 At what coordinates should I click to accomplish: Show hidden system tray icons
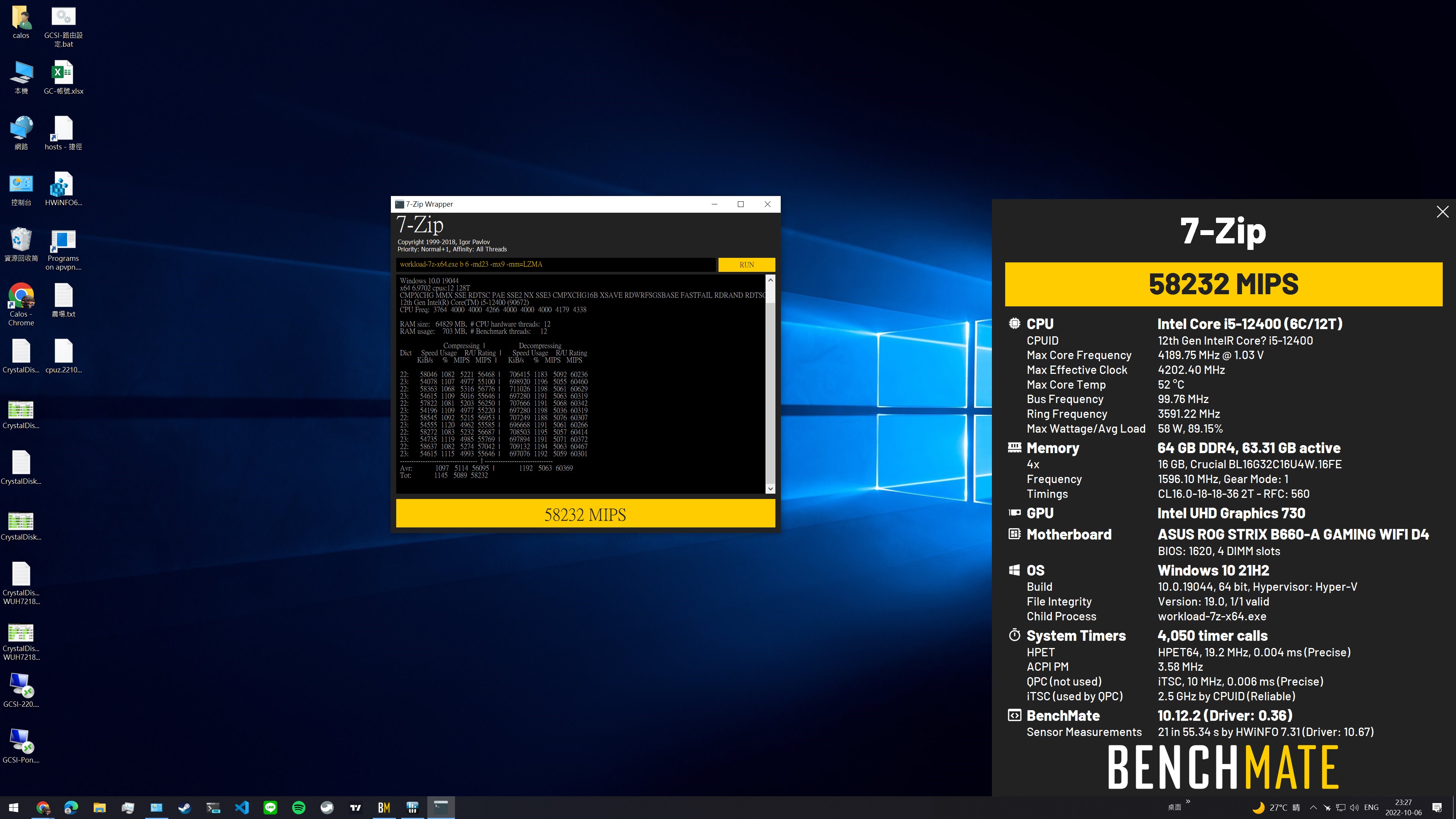[1313, 807]
